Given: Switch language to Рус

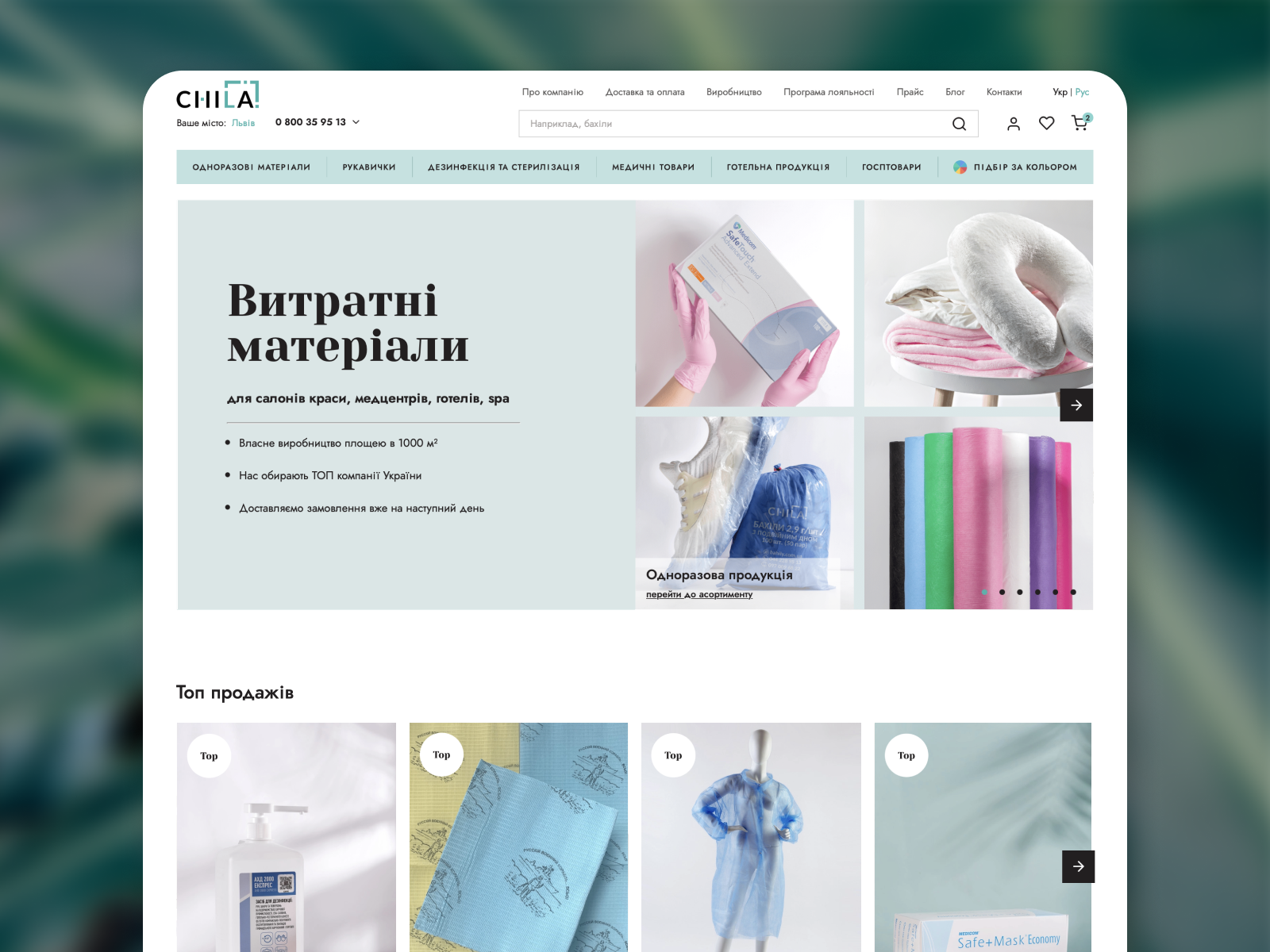Looking at the screenshot, I should tap(1082, 92).
